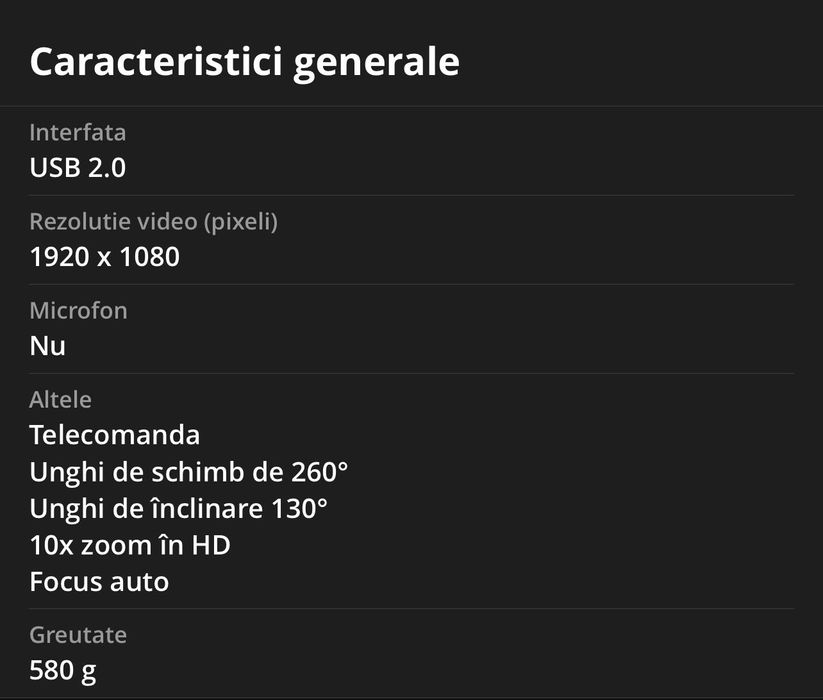Image resolution: width=823 pixels, height=700 pixels.
Task: Click the Caracteristici generale heading
Action: point(244,62)
